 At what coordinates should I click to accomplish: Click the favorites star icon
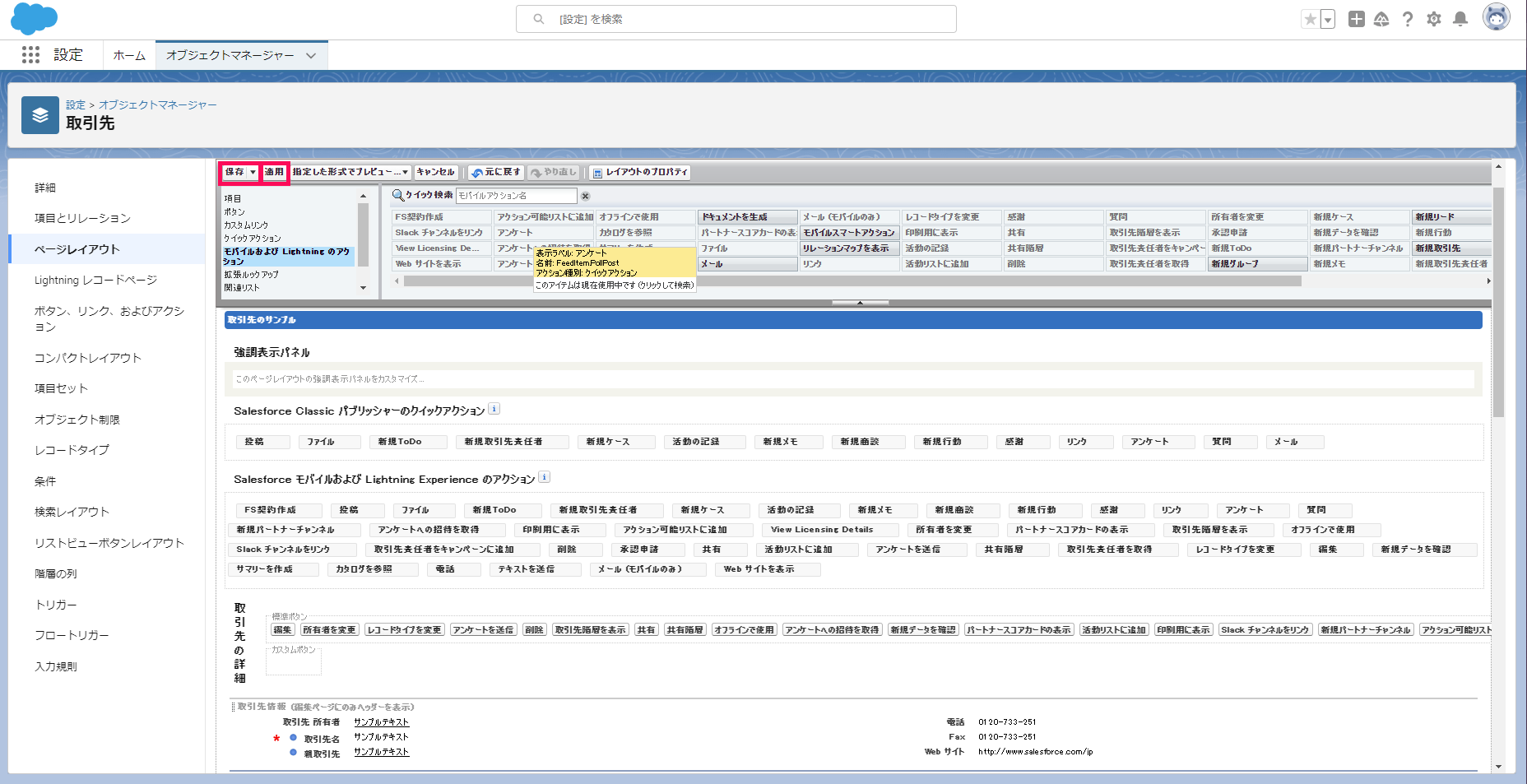pos(1311,19)
